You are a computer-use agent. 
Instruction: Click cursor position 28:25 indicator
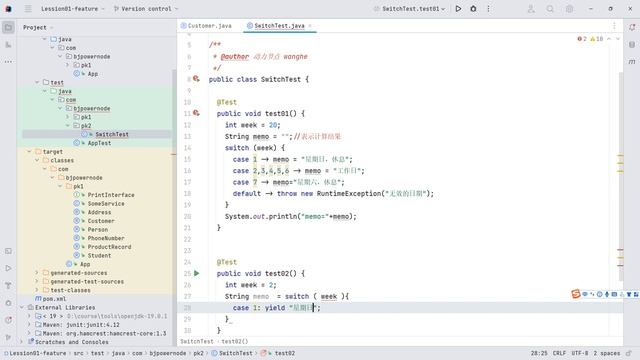pos(539,353)
